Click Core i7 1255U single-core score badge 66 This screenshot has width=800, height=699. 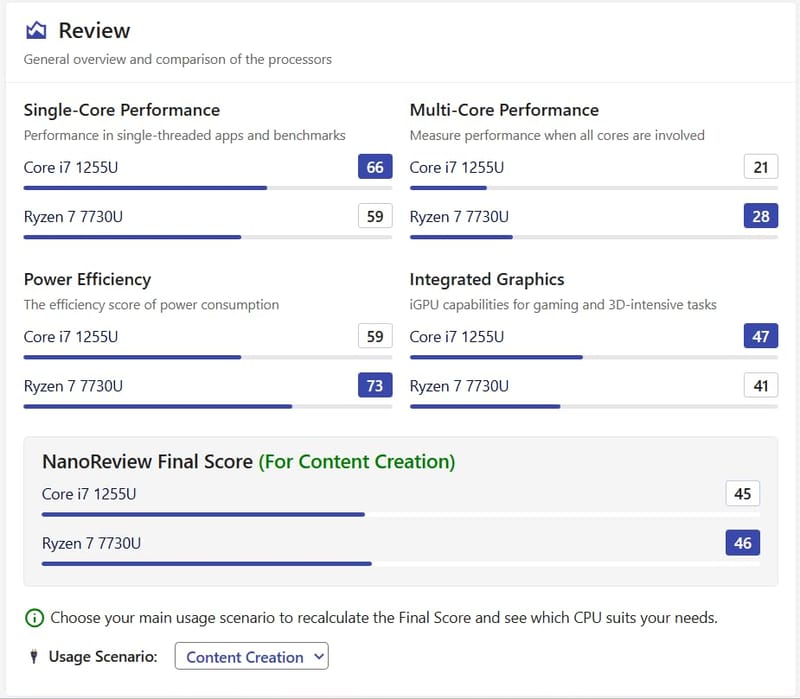[375, 167]
